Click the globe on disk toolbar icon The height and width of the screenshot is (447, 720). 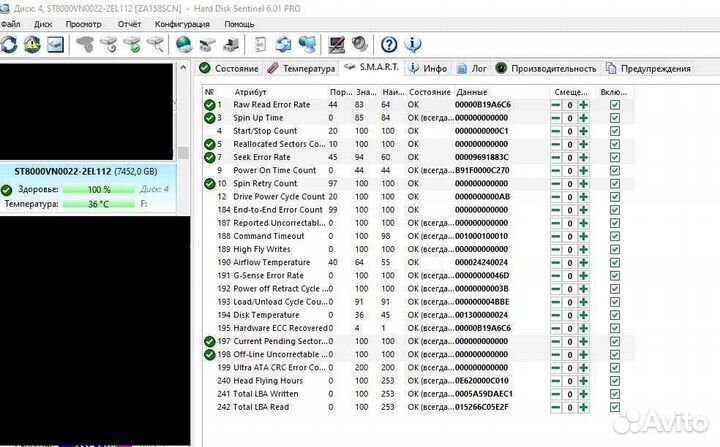click(184, 45)
